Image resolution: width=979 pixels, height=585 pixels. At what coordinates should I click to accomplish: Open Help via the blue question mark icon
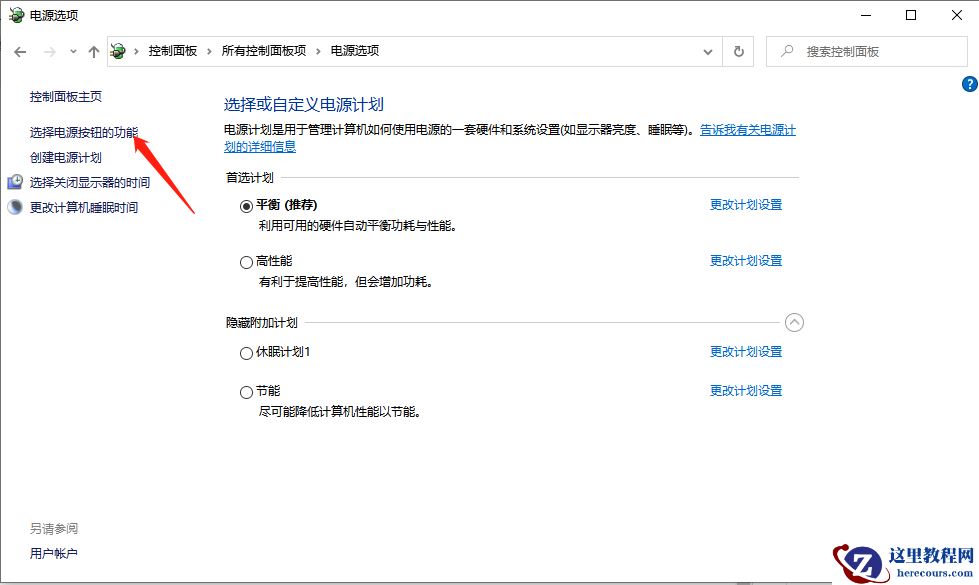(x=971, y=85)
